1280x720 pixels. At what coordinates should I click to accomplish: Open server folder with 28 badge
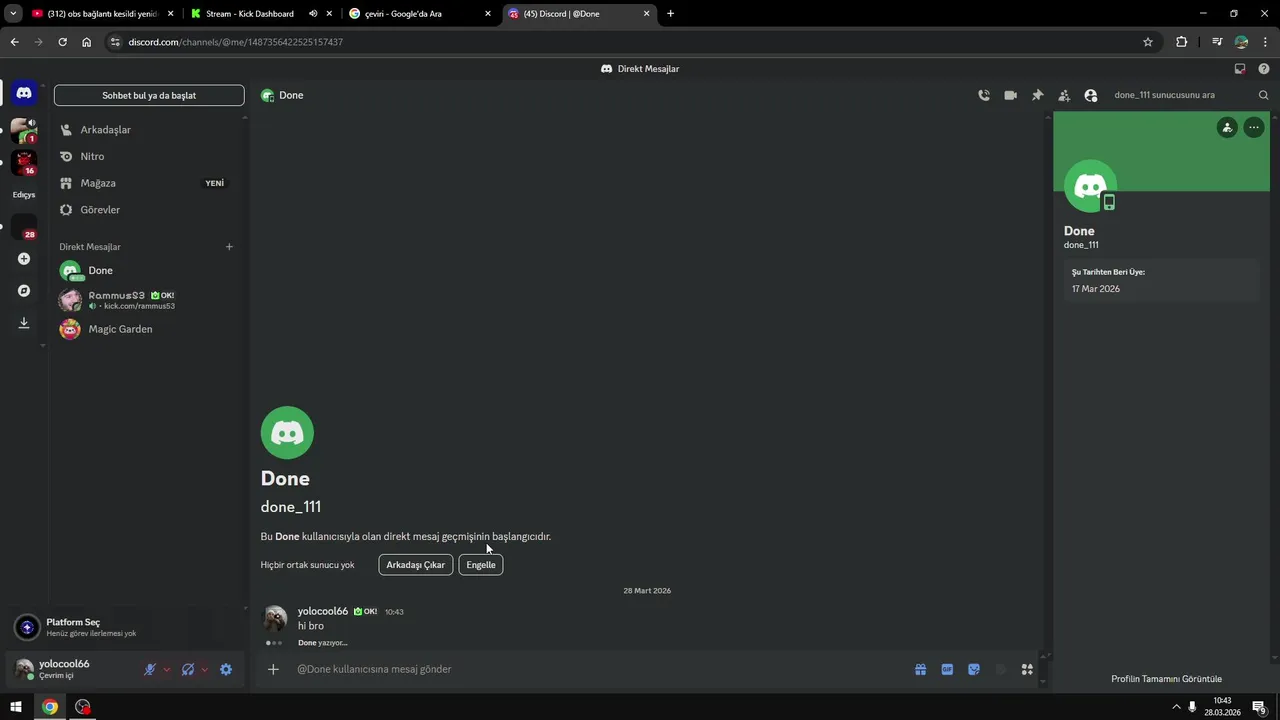pyautogui.click(x=24, y=226)
